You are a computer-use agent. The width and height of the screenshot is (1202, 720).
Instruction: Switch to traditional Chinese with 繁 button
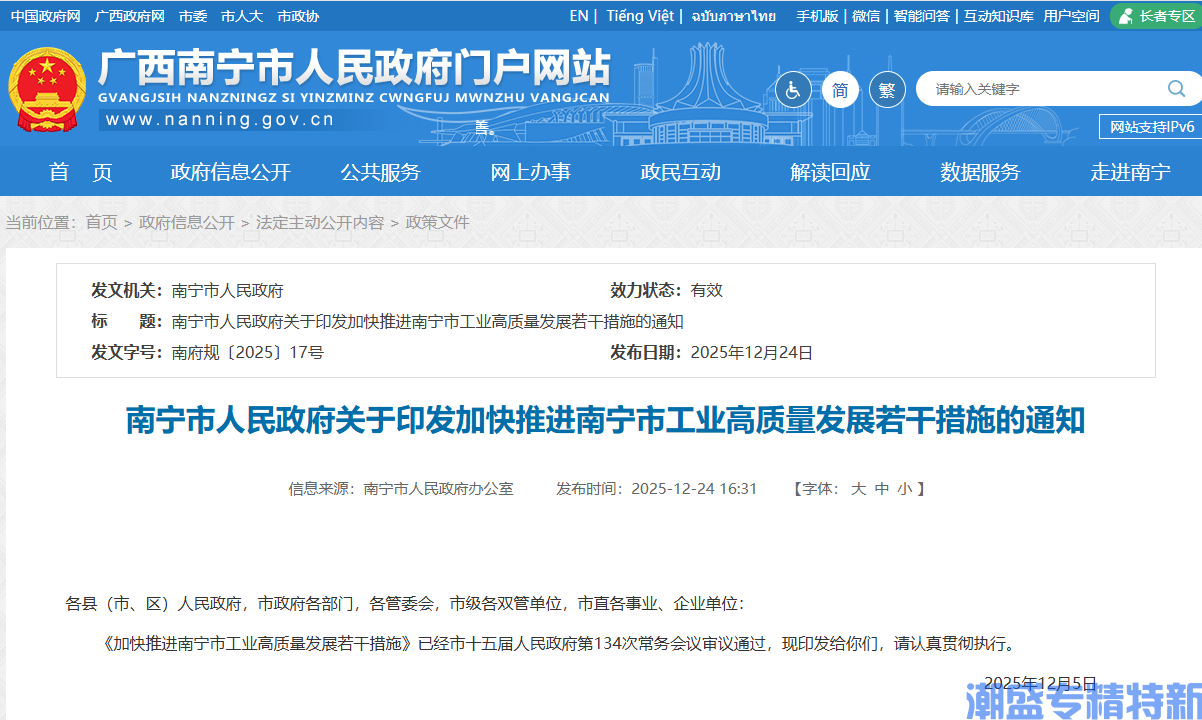tap(886, 89)
